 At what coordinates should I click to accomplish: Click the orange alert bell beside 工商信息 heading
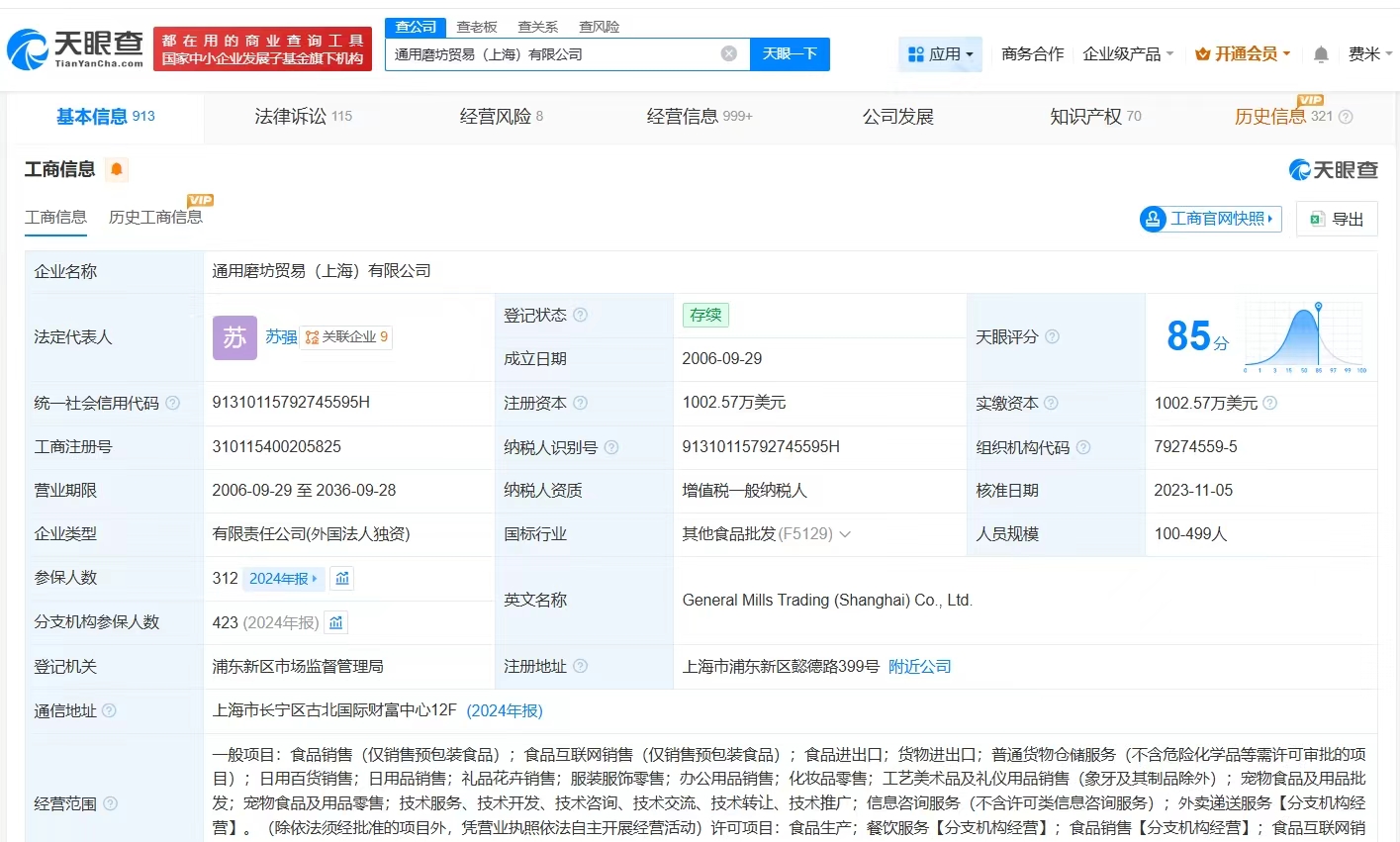click(x=117, y=169)
